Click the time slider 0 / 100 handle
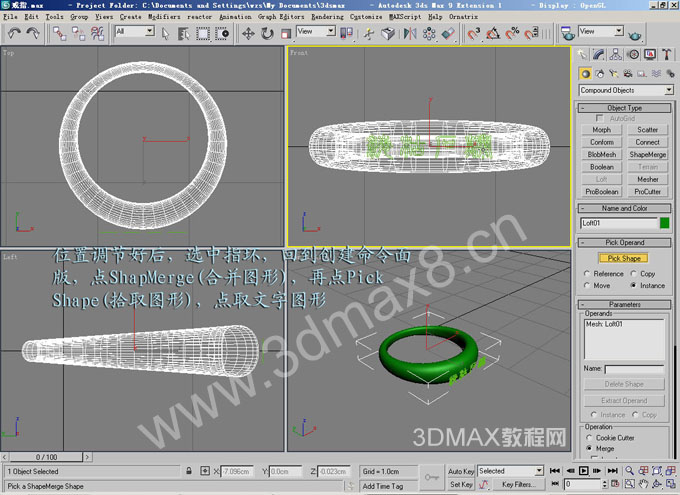 [46, 457]
